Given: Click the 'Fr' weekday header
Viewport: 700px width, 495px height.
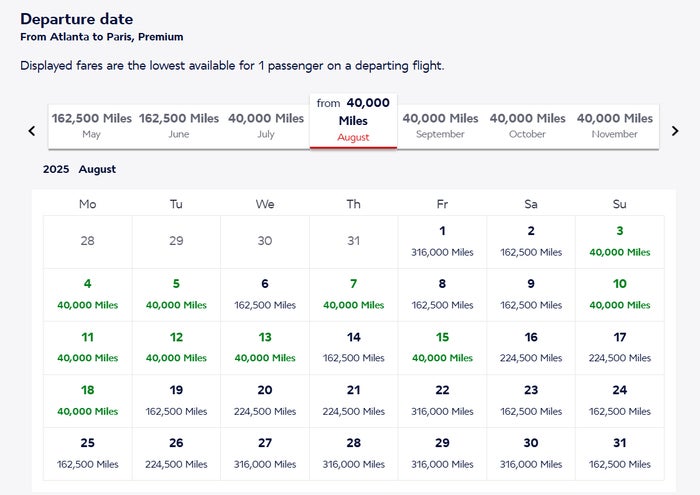Looking at the screenshot, I should click(x=442, y=204).
